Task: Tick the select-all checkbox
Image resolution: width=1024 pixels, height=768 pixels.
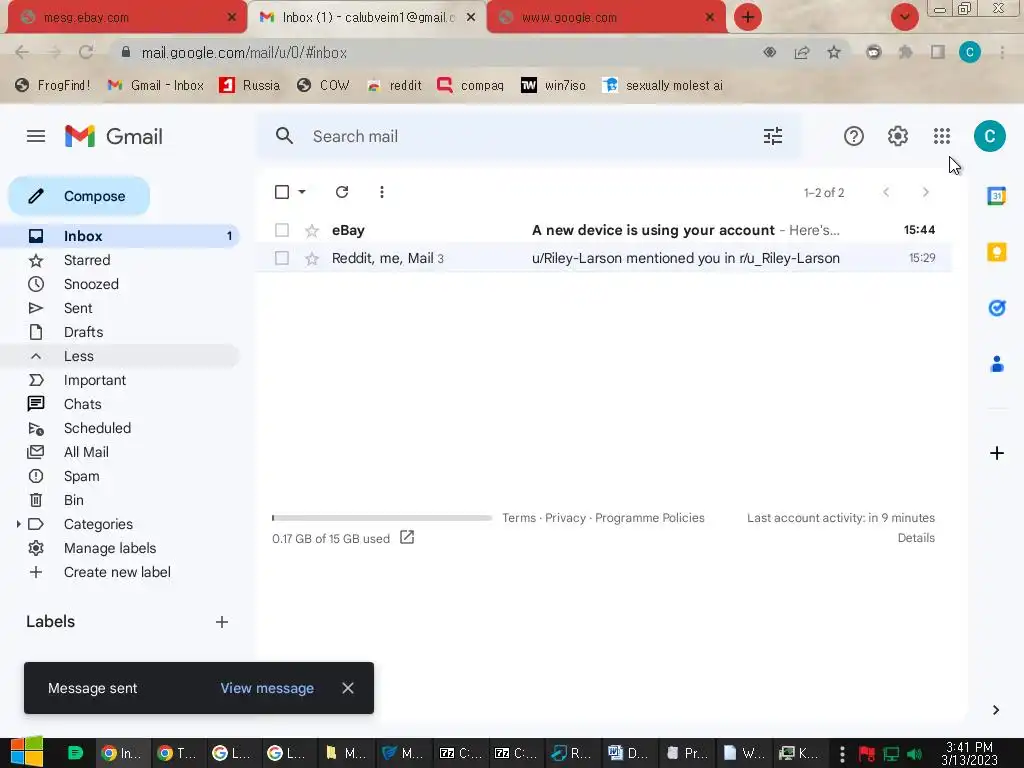Action: [x=282, y=192]
